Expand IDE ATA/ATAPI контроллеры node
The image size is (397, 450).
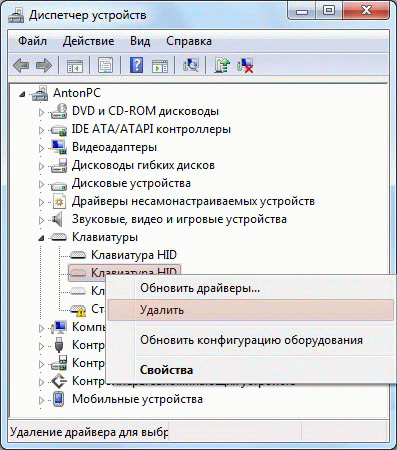click(x=41, y=130)
